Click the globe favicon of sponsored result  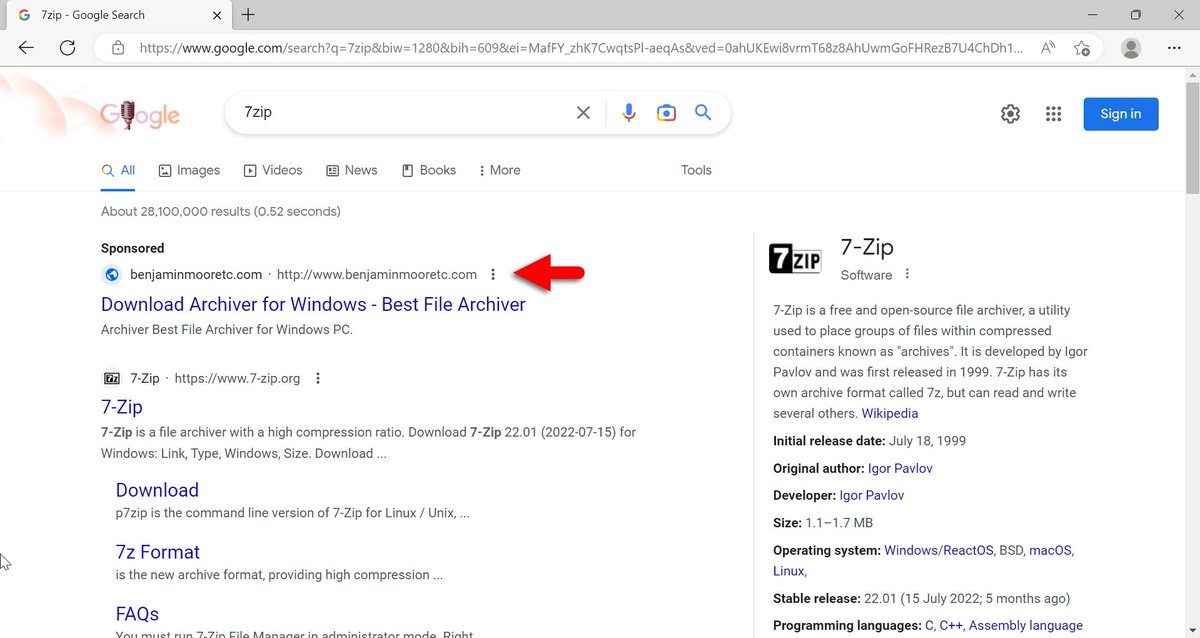tap(111, 274)
